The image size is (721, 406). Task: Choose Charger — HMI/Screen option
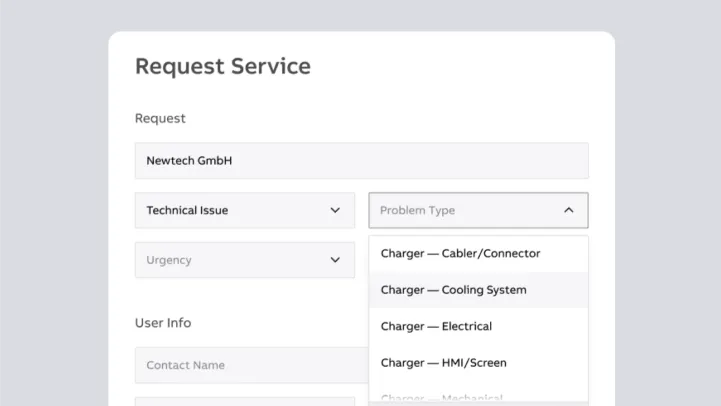coord(478,362)
